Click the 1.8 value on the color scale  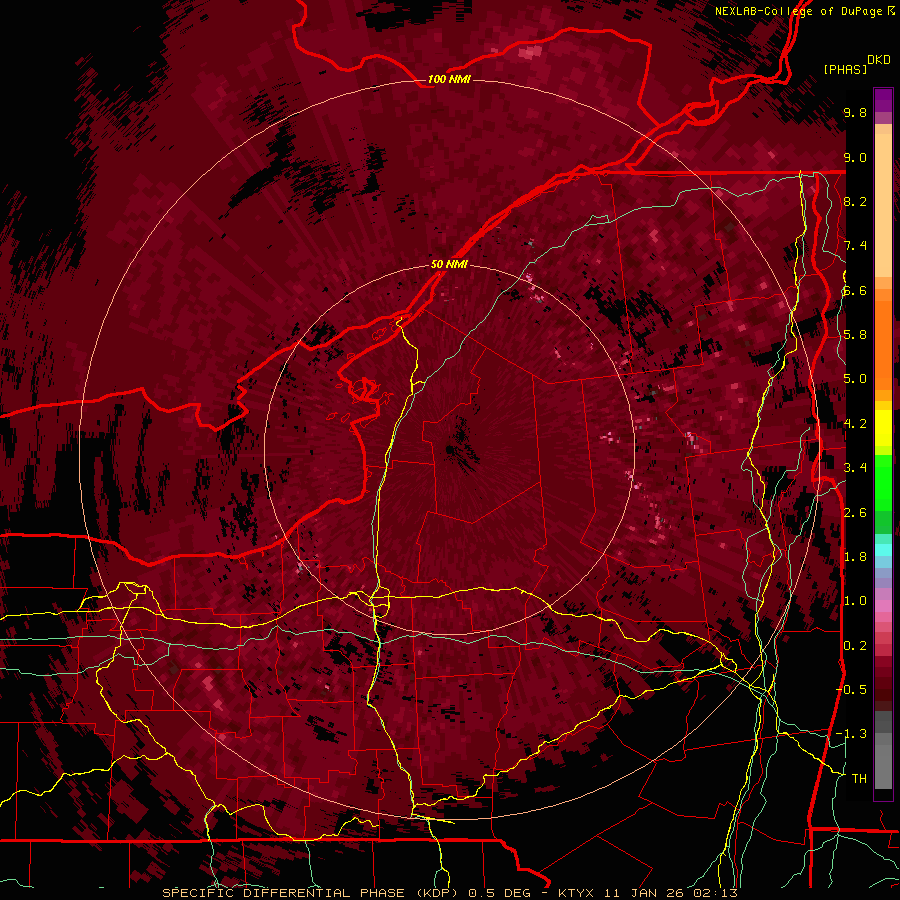tap(855, 557)
